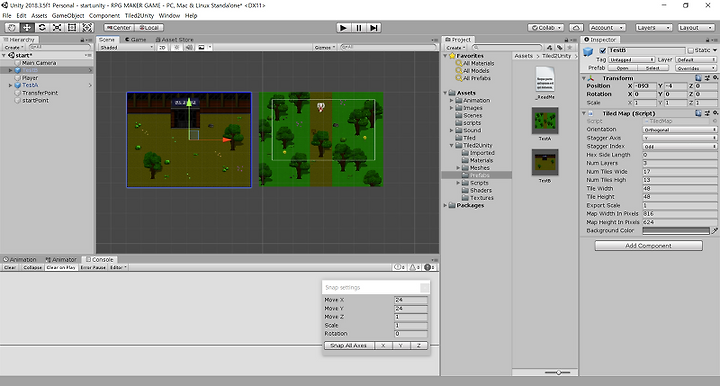This screenshot has width=720, height=386.
Task: Select the TestA prefab thumbnail
Action: point(545,120)
